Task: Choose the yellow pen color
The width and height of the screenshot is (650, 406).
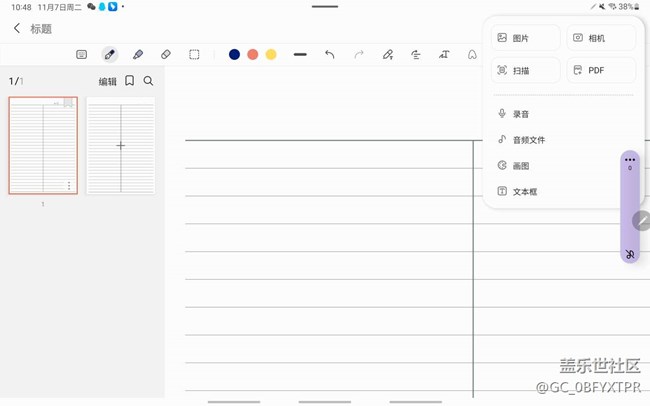Action: coord(271,54)
